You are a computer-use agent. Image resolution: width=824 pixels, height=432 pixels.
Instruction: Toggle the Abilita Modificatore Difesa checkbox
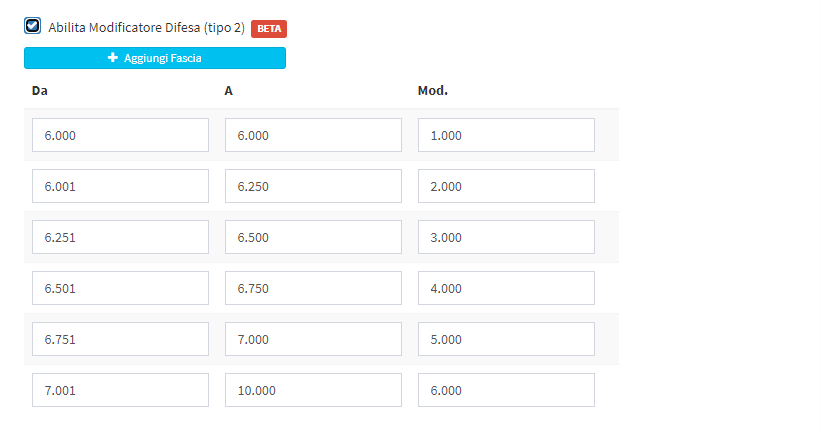pos(33,27)
